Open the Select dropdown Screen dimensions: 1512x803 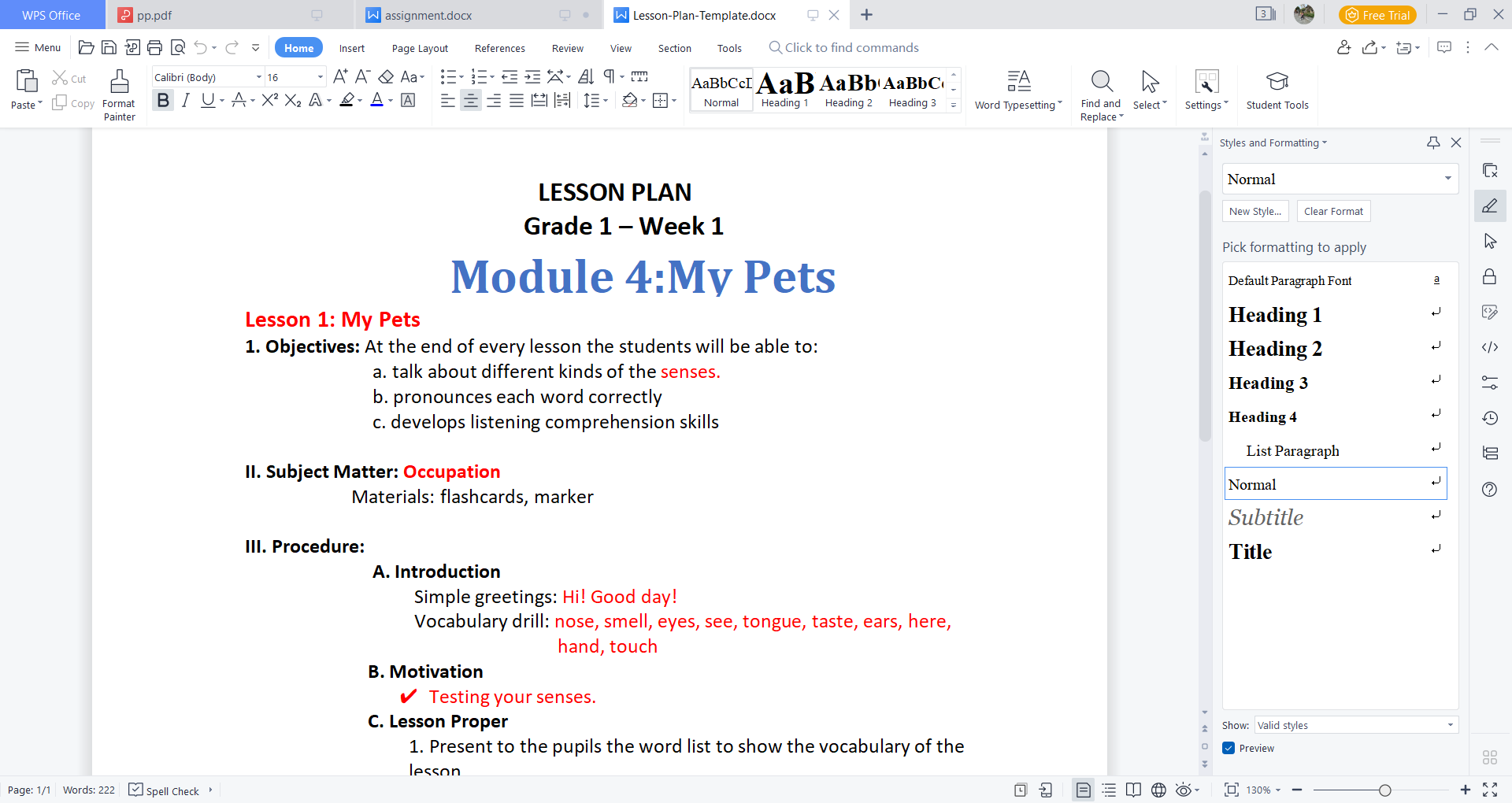1150,91
